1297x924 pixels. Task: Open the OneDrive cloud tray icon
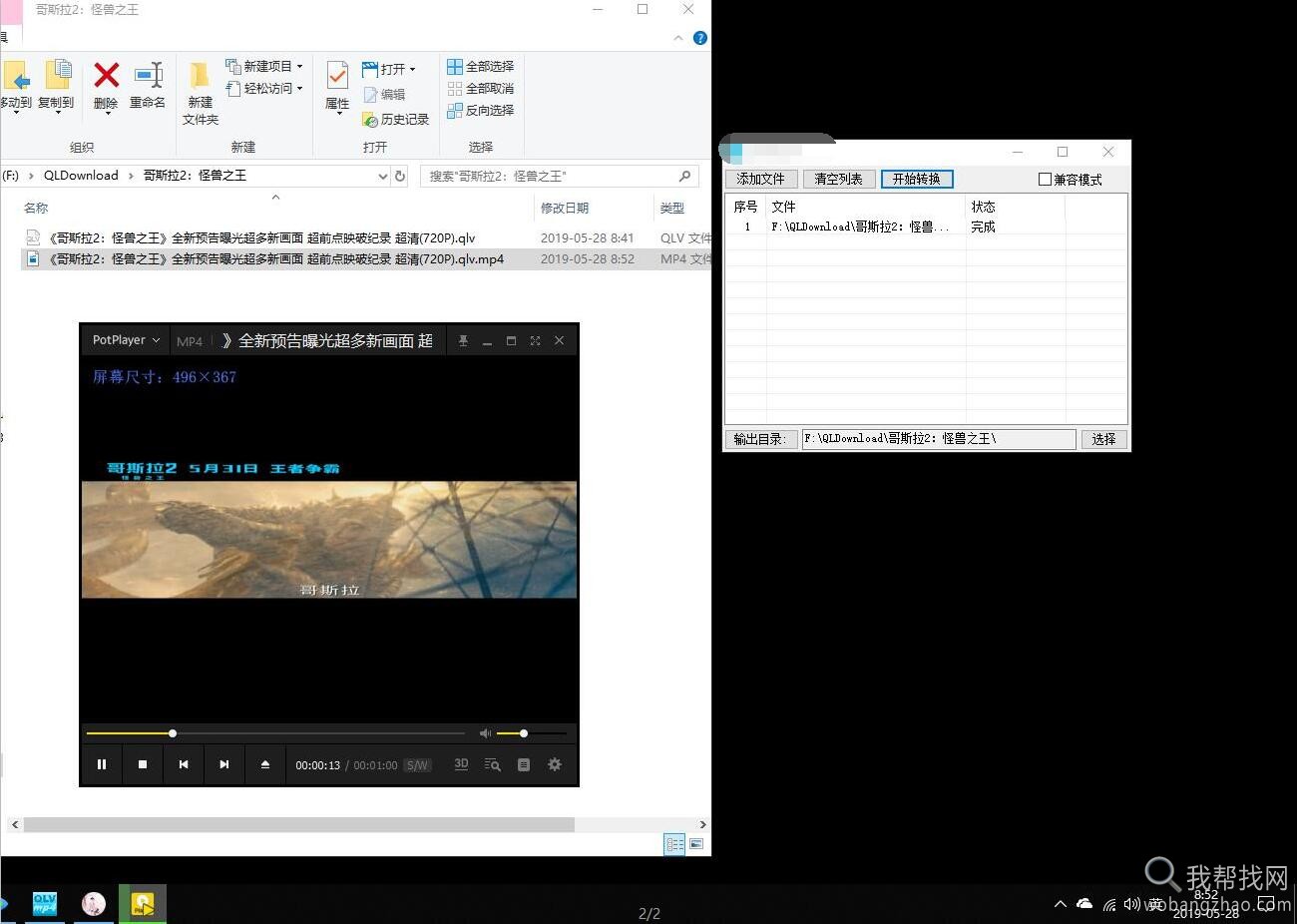click(x=1084, y=904)
